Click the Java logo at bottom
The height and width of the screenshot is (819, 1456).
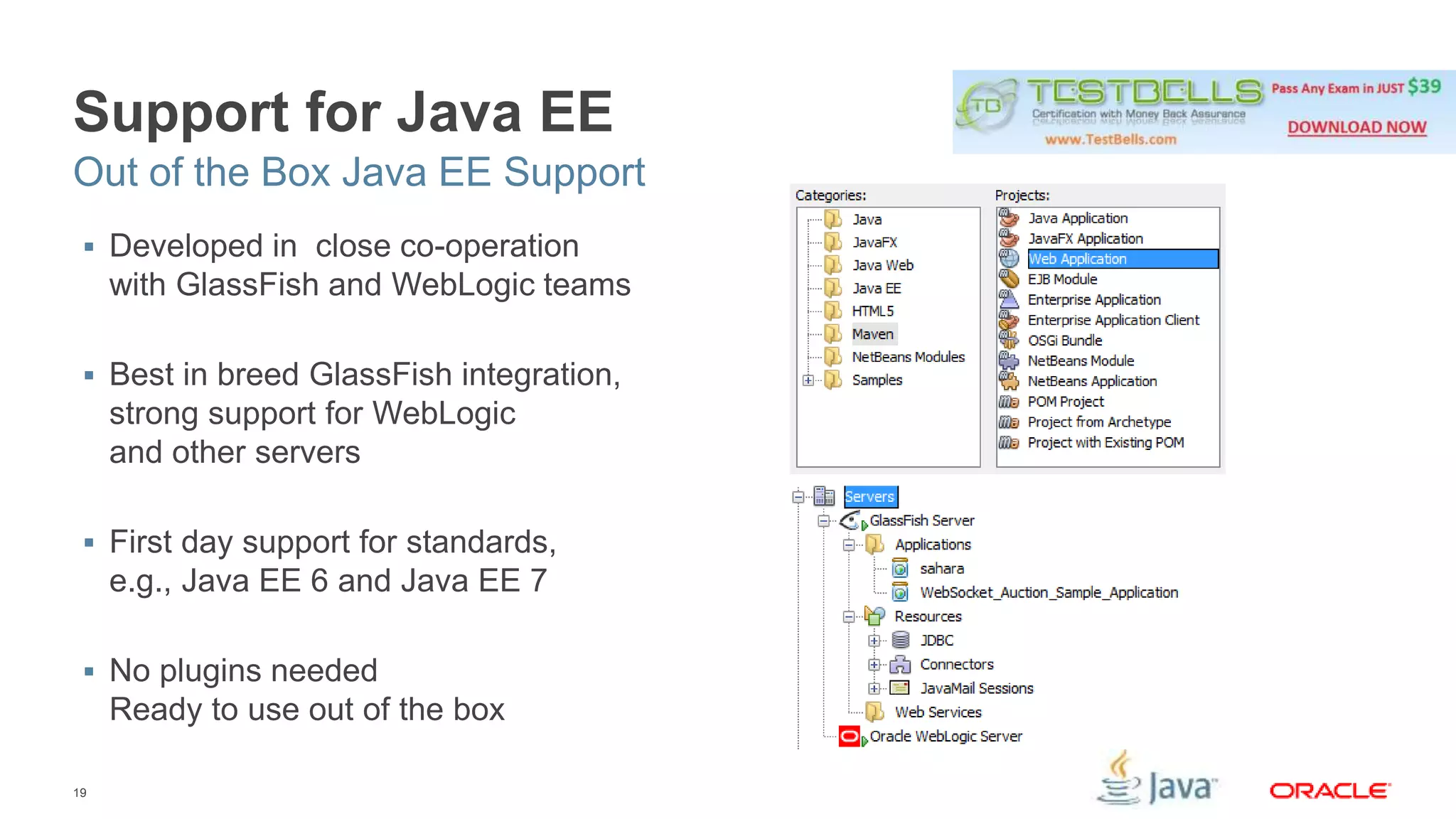pos(1157,779)
